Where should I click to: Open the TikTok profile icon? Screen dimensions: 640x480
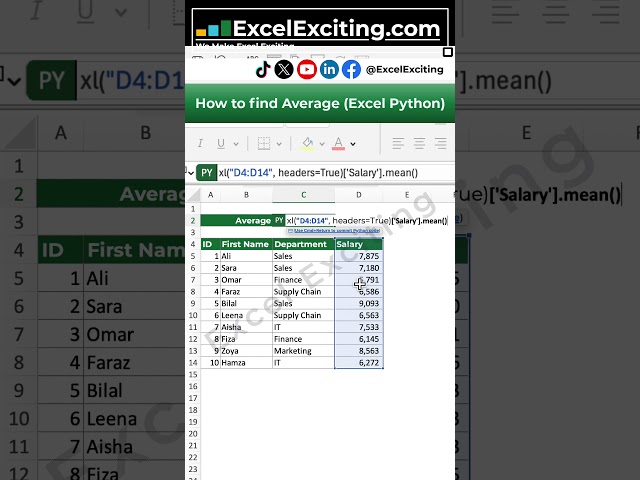pos(263,69)
